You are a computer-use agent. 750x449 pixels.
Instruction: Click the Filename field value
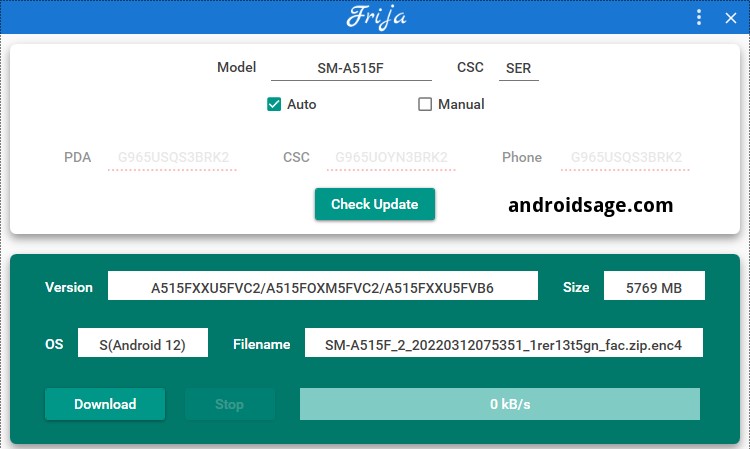(504, 342)
